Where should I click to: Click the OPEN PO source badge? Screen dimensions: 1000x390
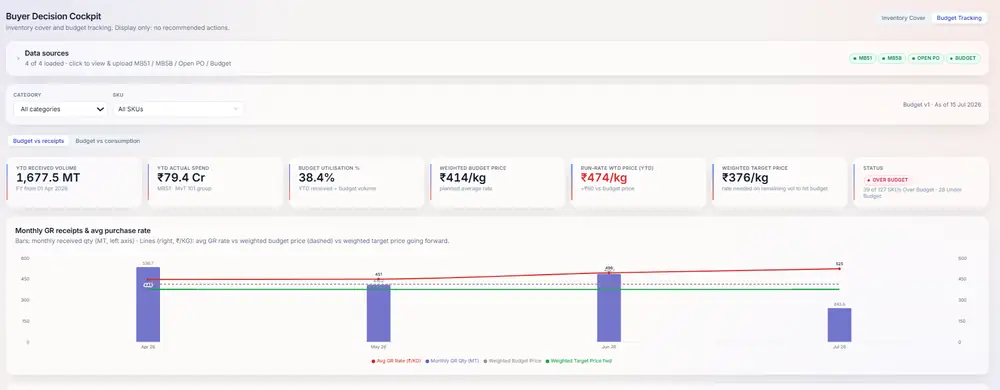click(x=925, y=58)
